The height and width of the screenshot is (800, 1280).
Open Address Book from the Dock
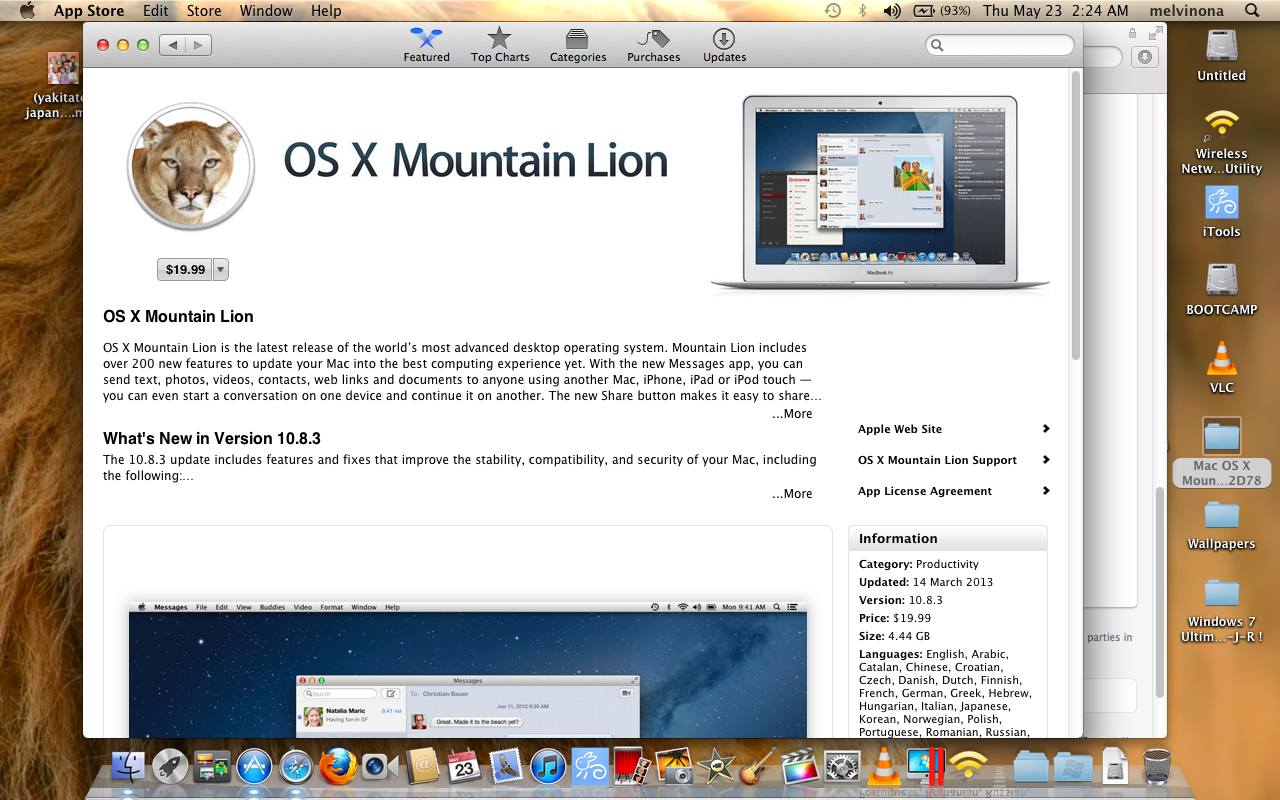pos(423,767)
